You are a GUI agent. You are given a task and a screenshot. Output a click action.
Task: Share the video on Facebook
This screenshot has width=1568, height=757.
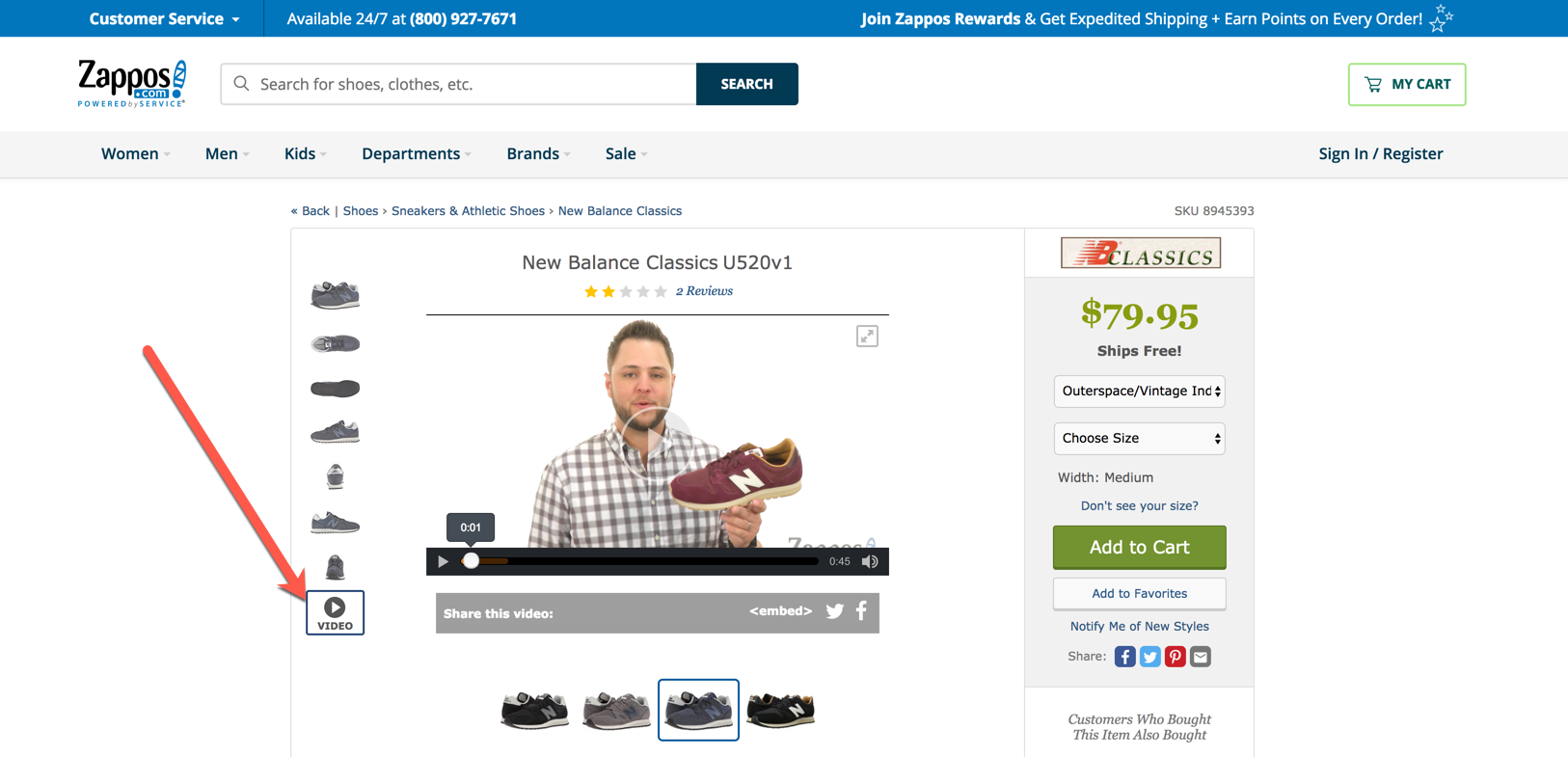point(862,610)
